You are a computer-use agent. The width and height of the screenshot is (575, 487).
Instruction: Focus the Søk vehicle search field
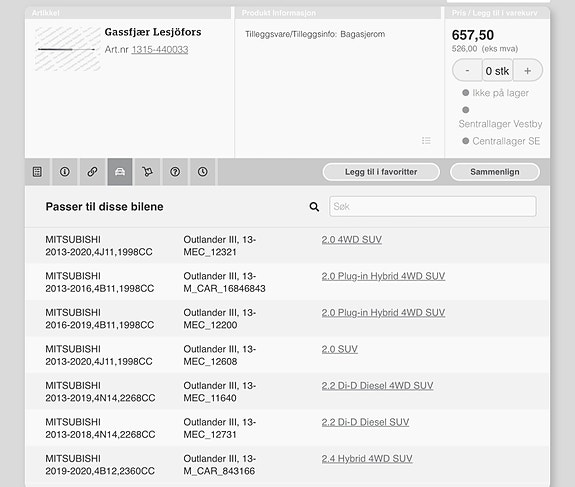tap(433, 206)
